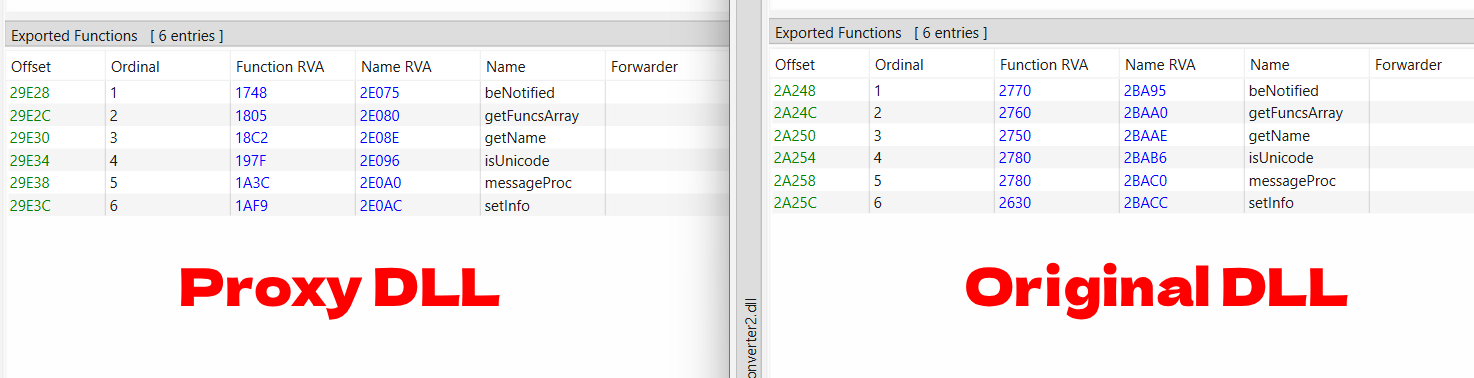Open offset 29E34 in the left table
The height and width of the screenshot is (378, 1474).
pyautogui.click(x=30, y=161)
